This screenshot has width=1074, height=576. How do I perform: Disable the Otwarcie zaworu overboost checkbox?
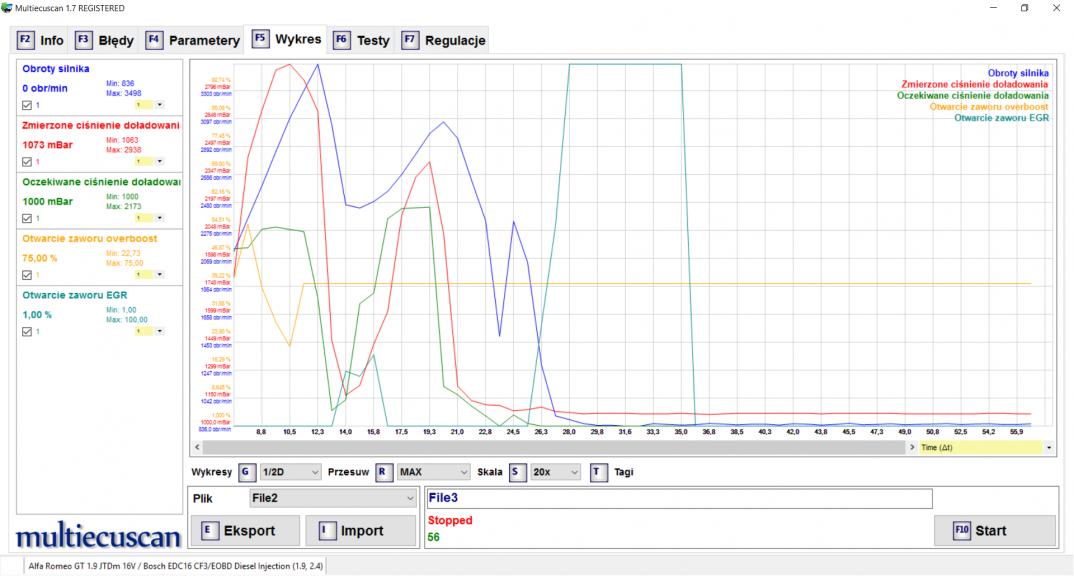(x=27, y=275)
